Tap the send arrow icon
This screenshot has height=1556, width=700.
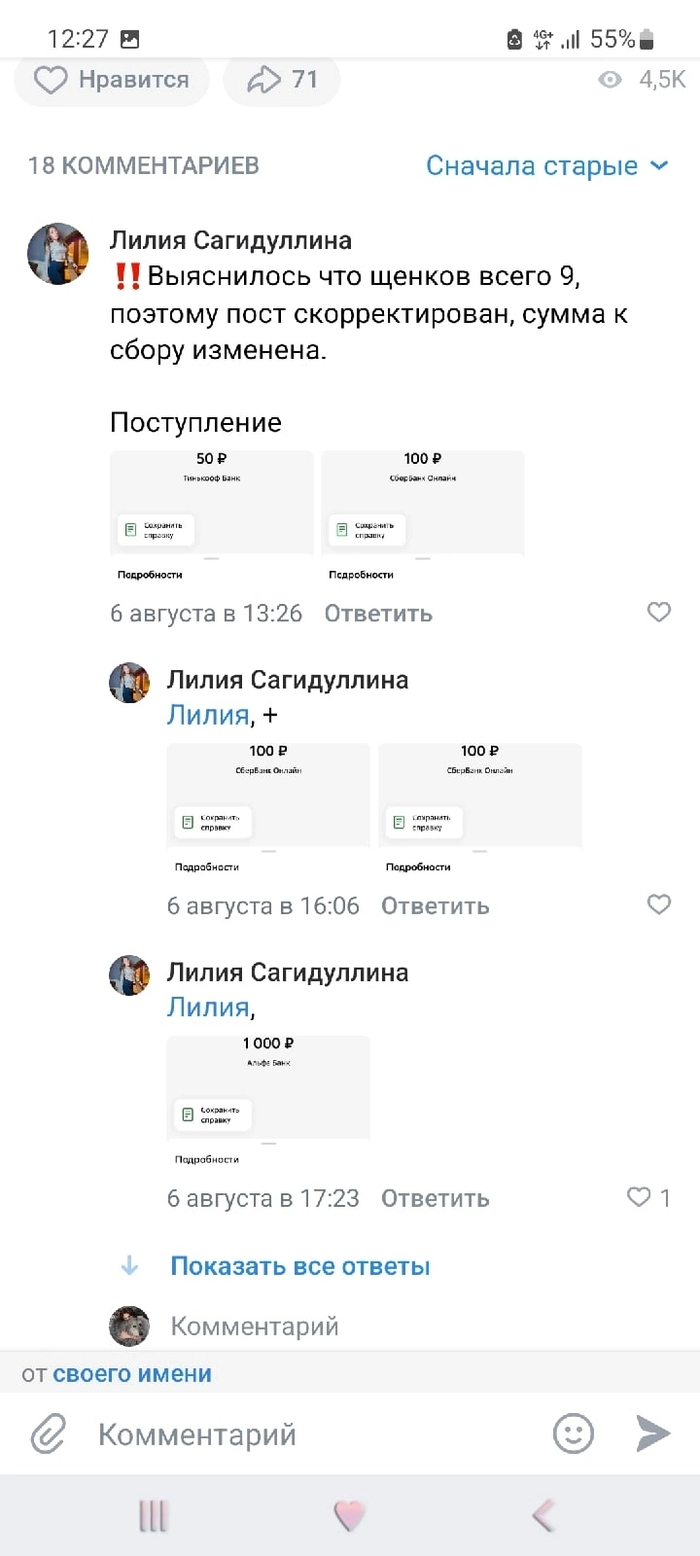(x=653, y=1434)
